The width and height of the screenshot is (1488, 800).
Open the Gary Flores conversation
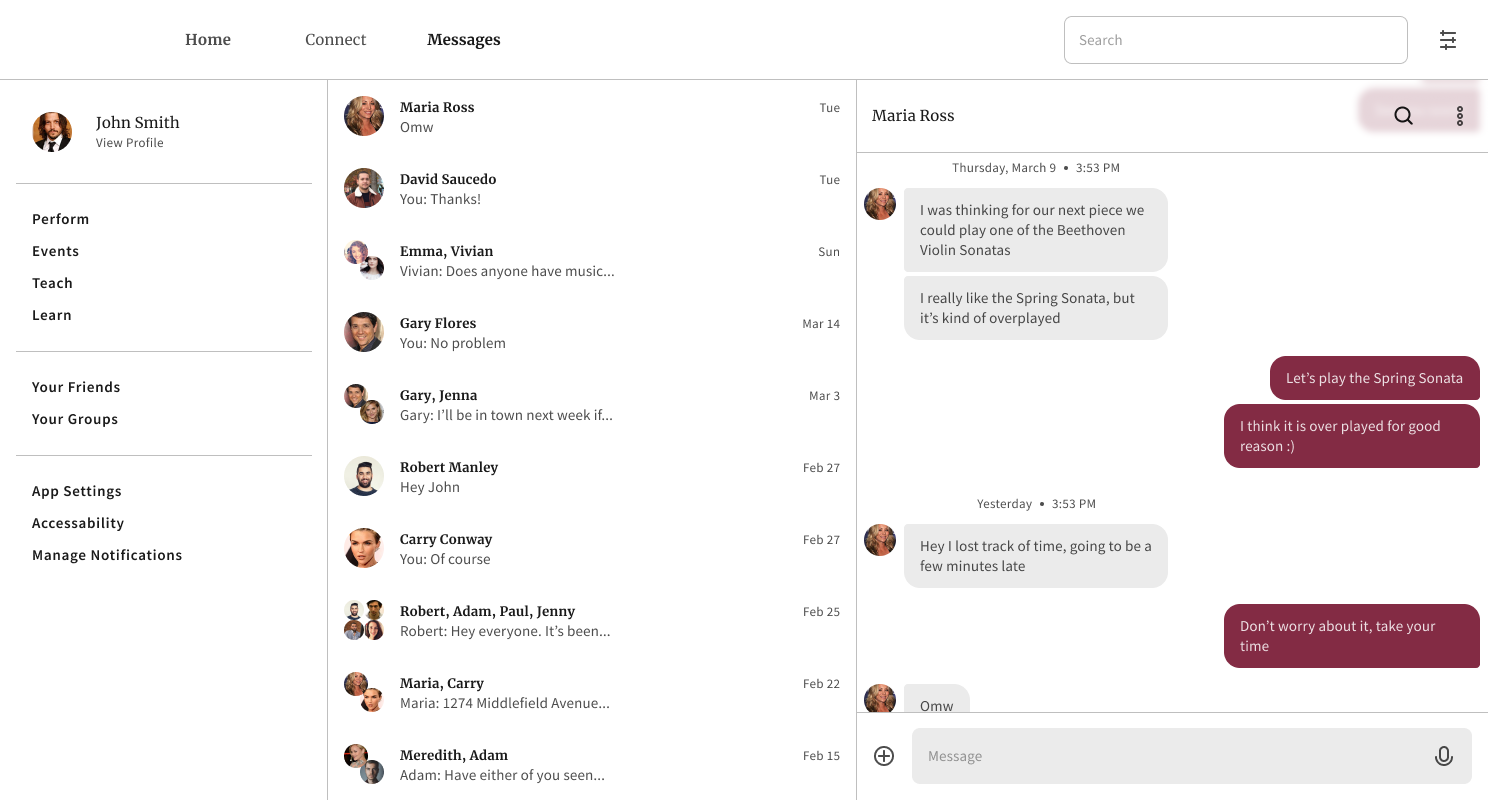pyautogui.click(x=592, y=332)
